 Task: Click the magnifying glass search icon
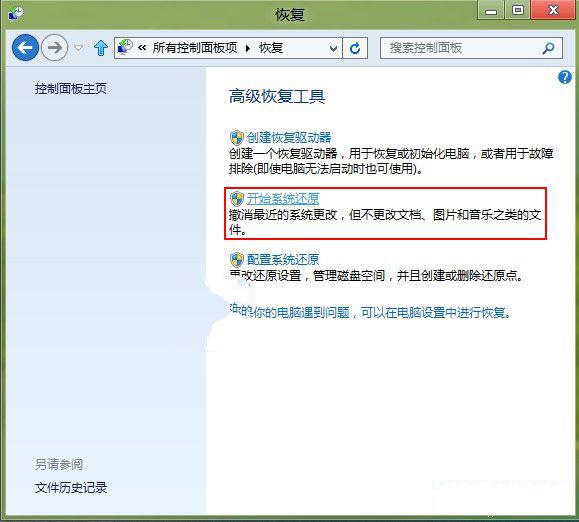point(548,48)
